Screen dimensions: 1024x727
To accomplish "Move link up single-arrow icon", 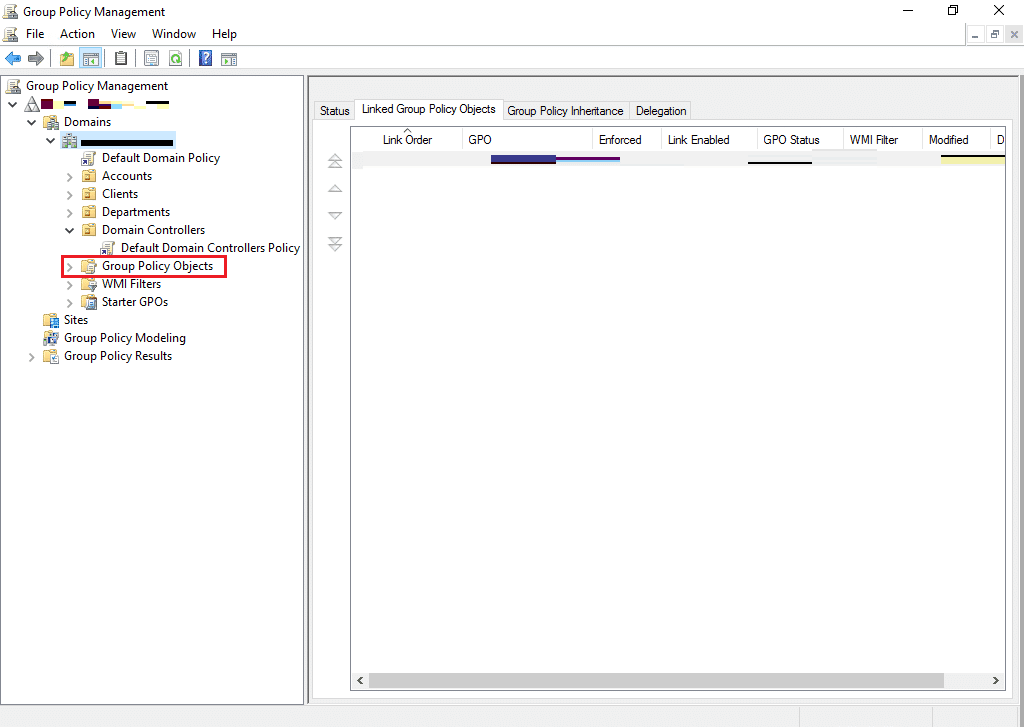I will [x=335, y=188].
